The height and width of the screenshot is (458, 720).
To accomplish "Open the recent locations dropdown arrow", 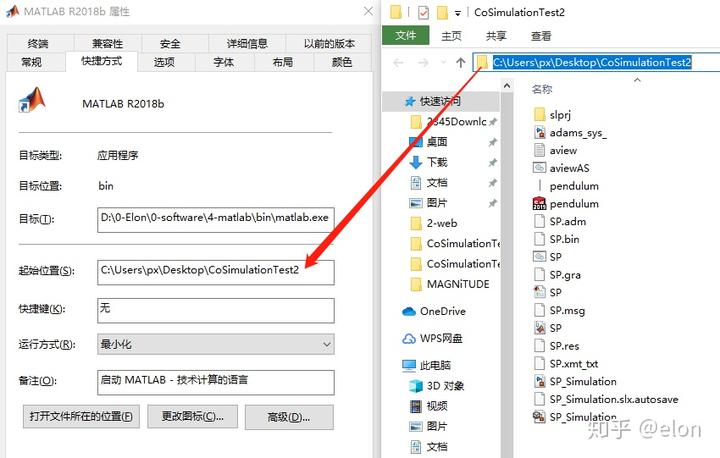I will [443, 62].
